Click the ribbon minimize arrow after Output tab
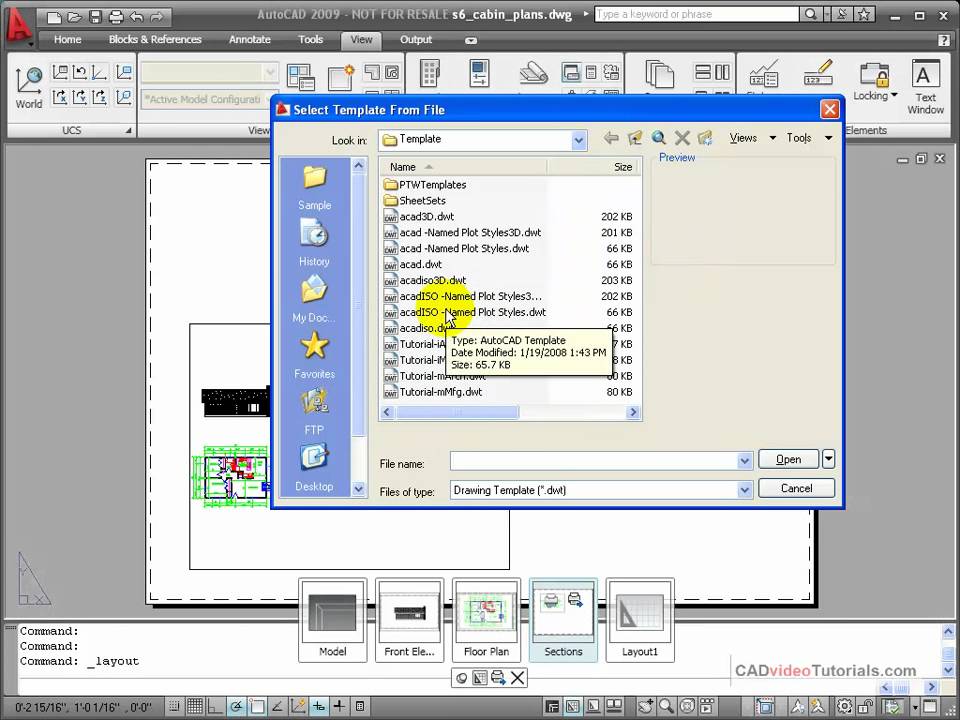The width and height of the screenshot is (960, 720). (x=470, y=40)
